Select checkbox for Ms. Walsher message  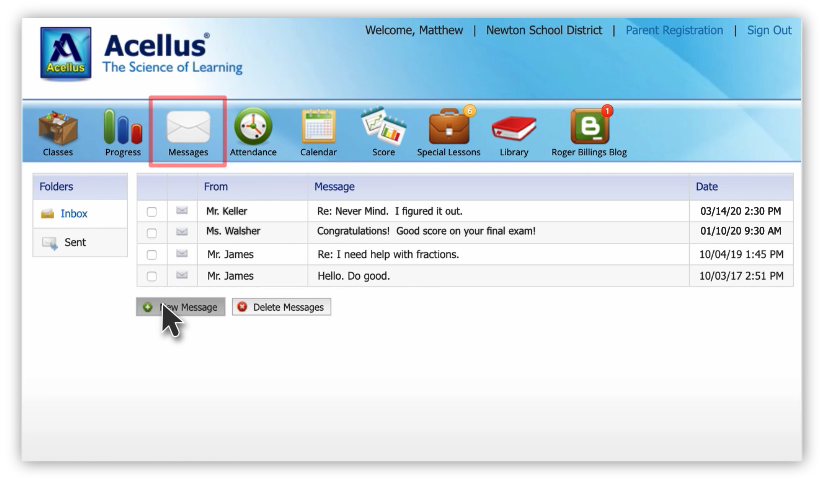click(152, 233)
